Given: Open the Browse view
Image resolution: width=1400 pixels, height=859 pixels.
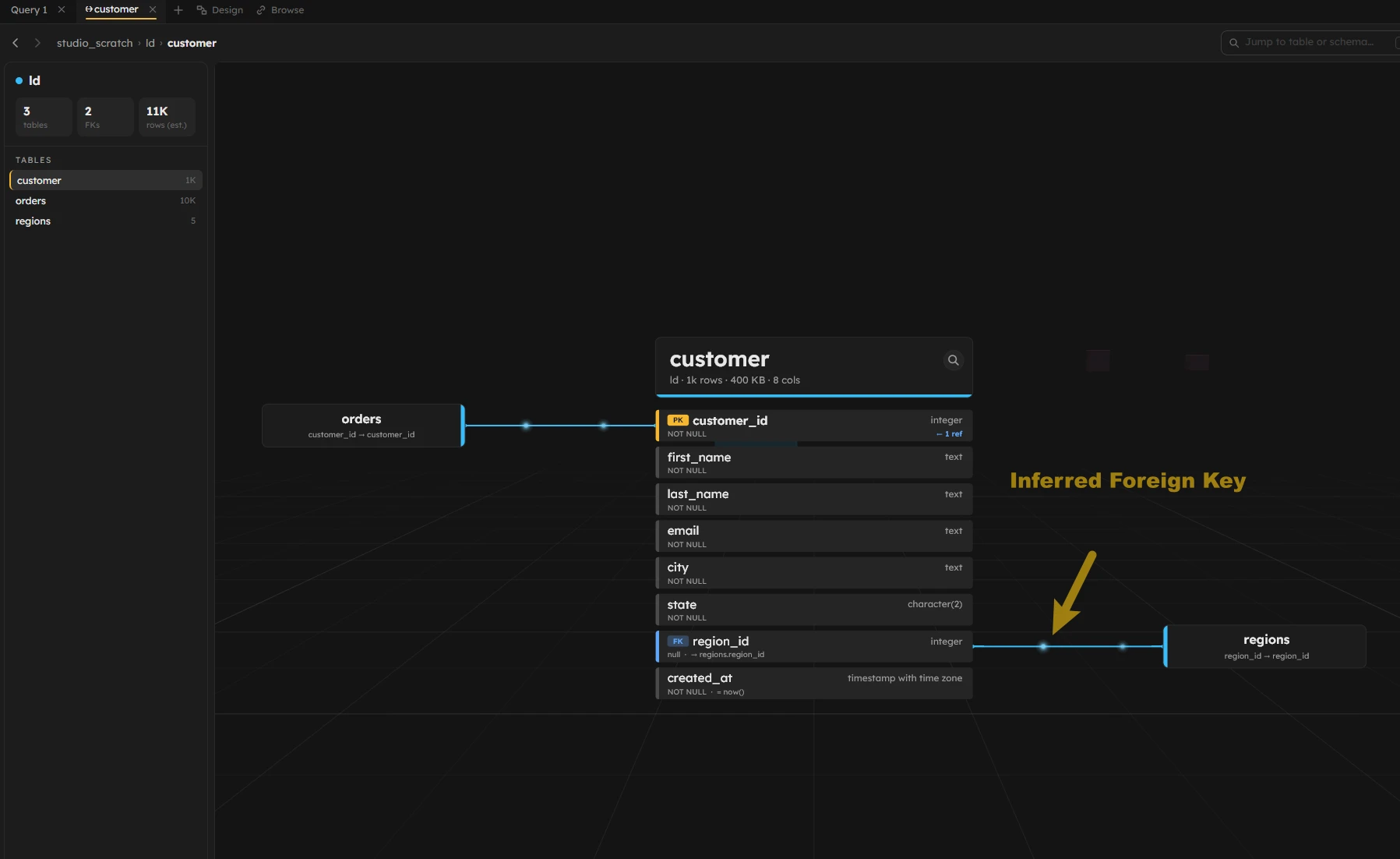Looking at the screenshot, I should pyautogui.click(x=280, y=10).
